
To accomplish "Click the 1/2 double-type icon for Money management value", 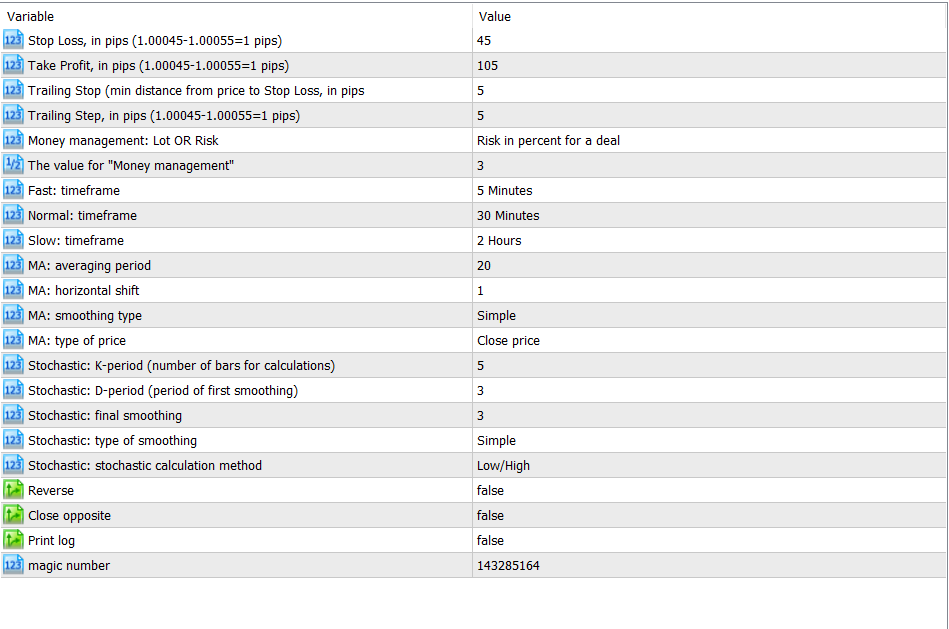I will pyautogui.click(x=13, y=165).
